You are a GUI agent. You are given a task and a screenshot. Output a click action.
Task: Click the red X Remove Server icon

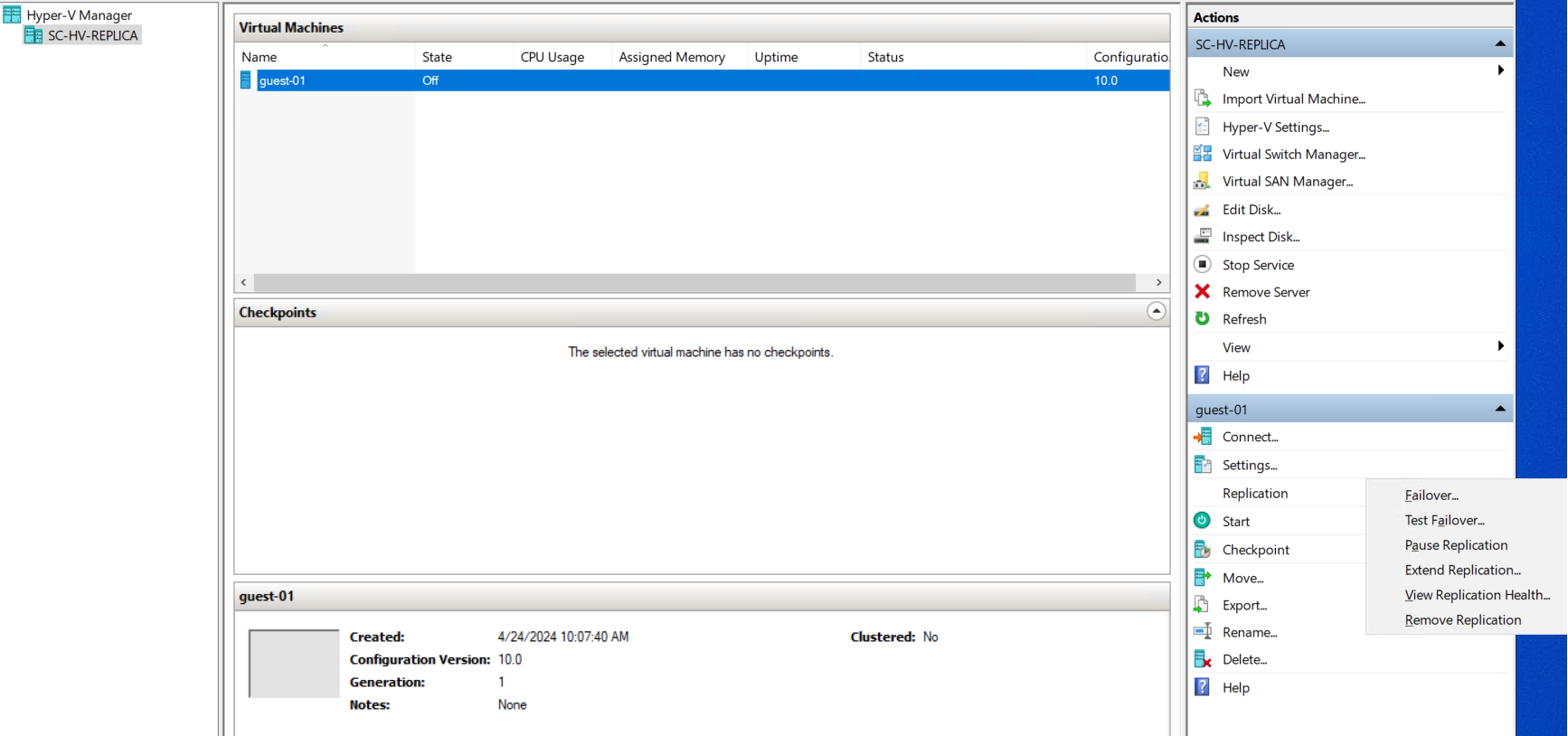1203,291
